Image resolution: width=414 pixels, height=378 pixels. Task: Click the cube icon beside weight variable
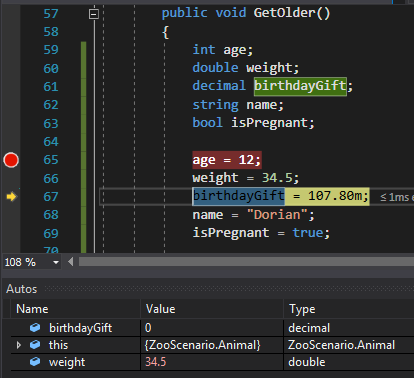pos(35,362)
